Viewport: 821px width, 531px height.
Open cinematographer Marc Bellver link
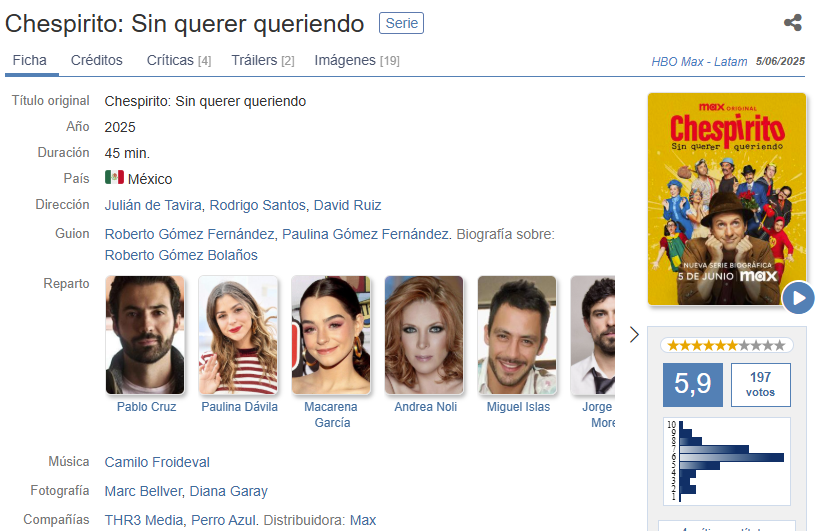(143, 491)
